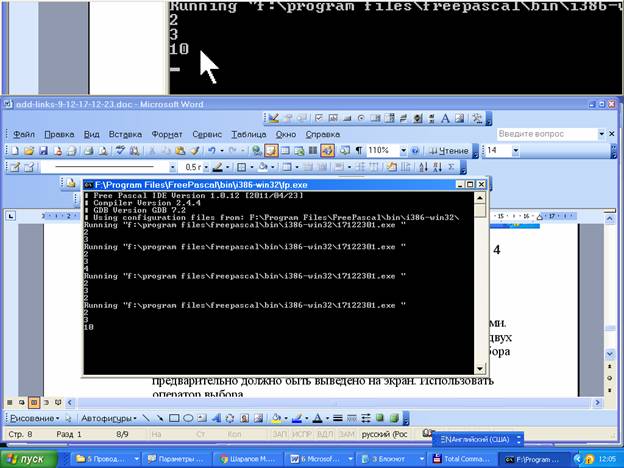
Task: Save the document with the floppy icon
Action: [x=43, y=151]
